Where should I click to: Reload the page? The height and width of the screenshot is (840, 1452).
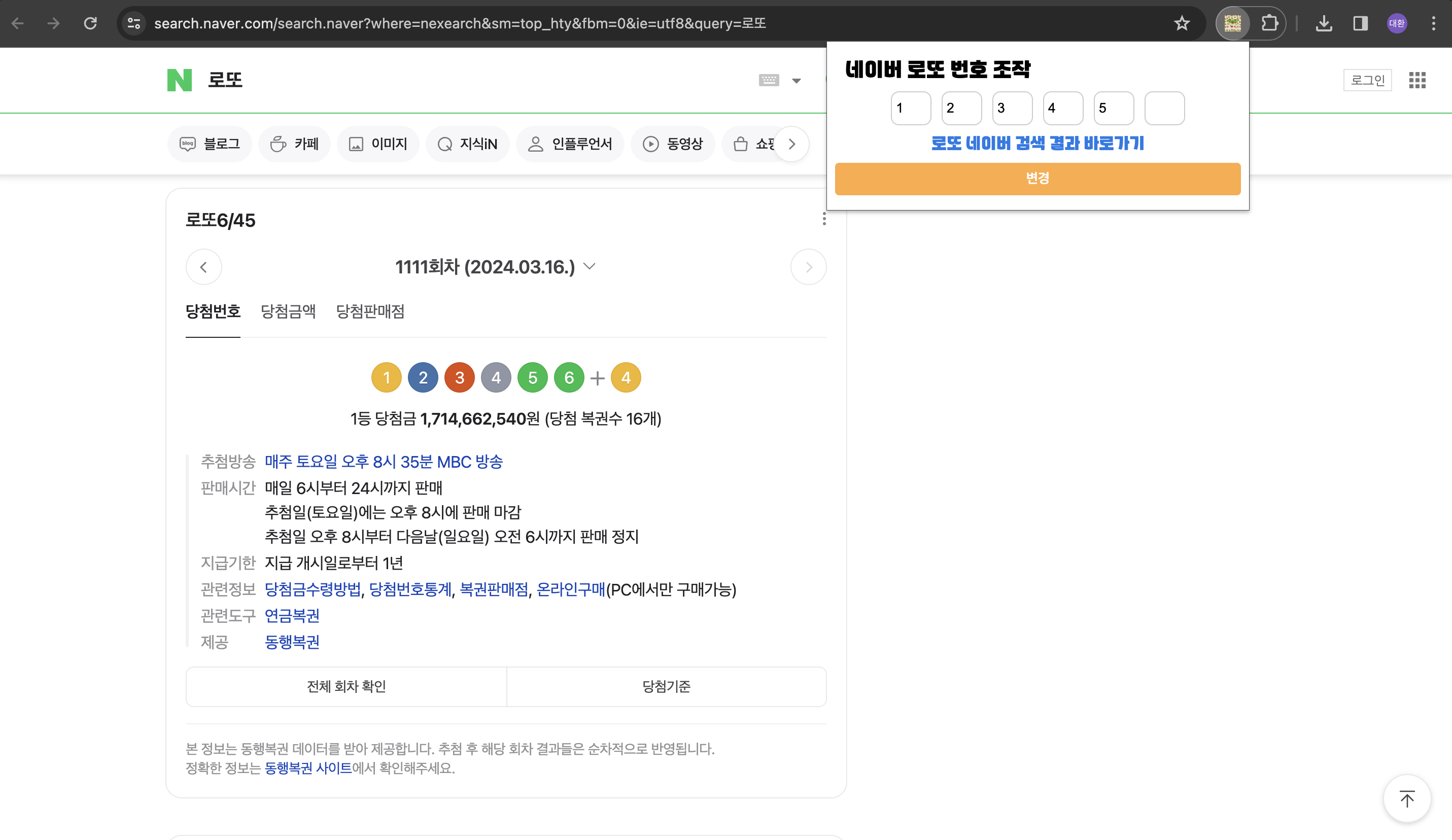90,24
